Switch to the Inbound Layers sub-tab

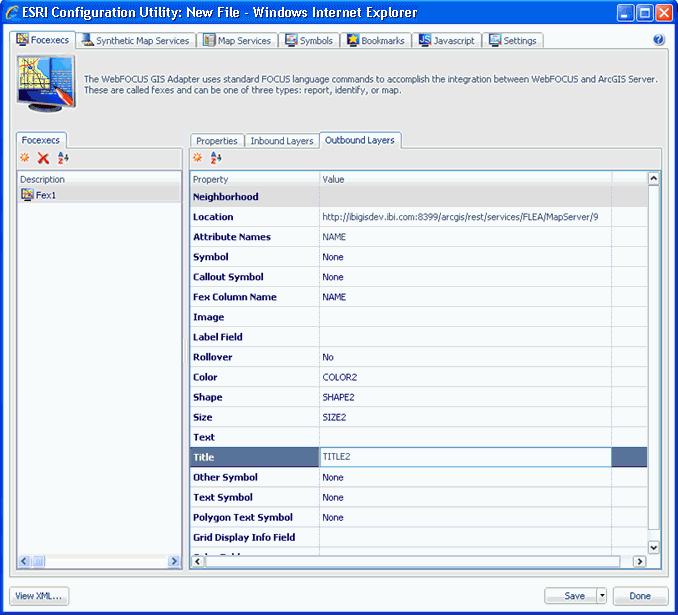click(x=282, y=141)
